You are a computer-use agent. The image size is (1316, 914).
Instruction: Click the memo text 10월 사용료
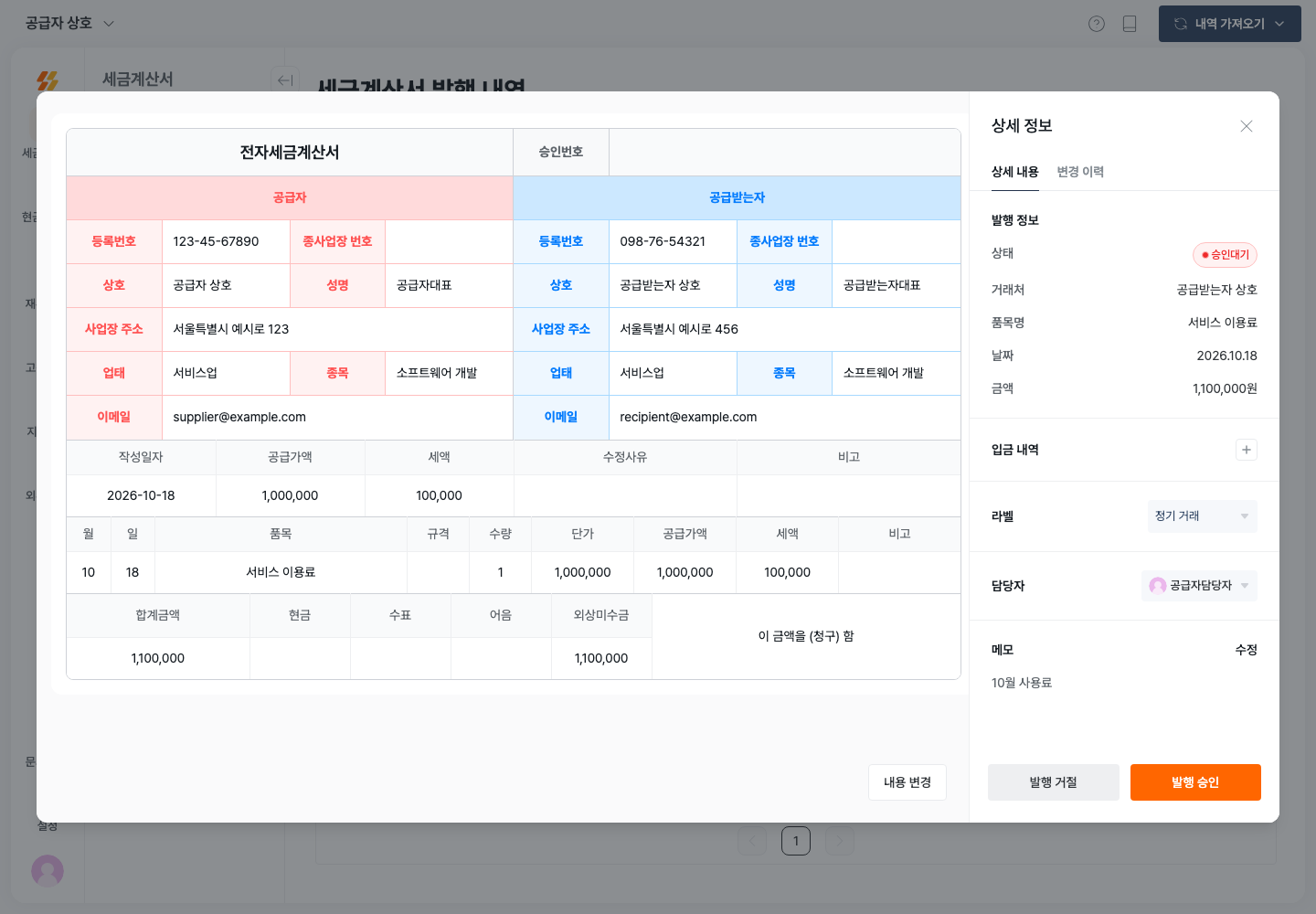1022,683
